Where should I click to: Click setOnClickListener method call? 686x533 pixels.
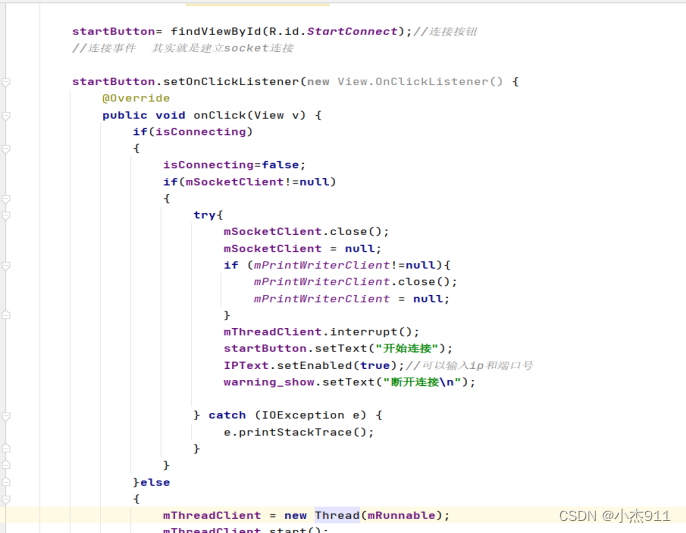[231, 81]
